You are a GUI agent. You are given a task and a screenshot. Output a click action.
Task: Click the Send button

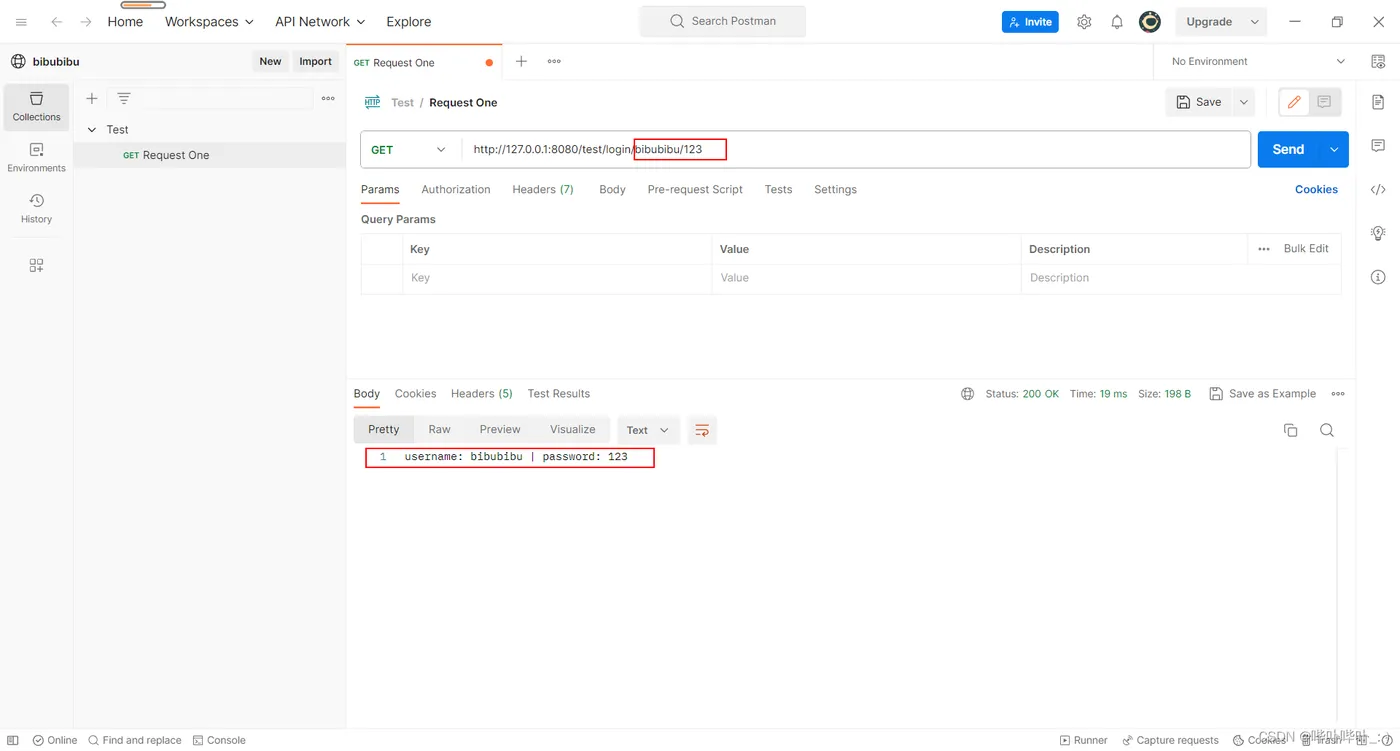[1288, 150]
